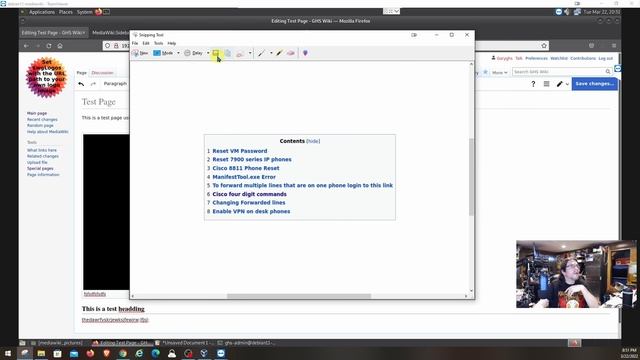Screen dimensions: 640x360
Task: Click the Snipping Tool horizontal scrollbar thumb
Action: pos(299,296)
